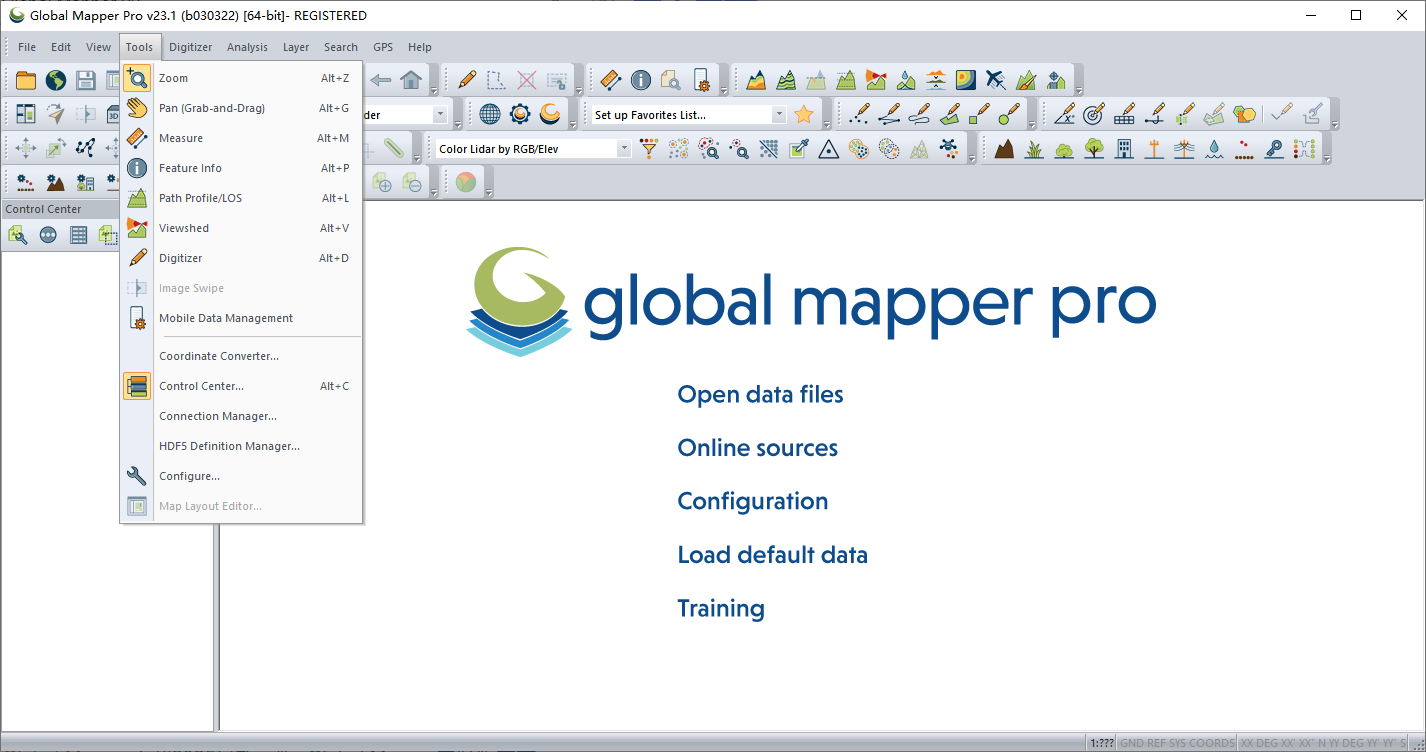
Task: Open the Lidar filter funnel icon
Action: coord(649,148)
